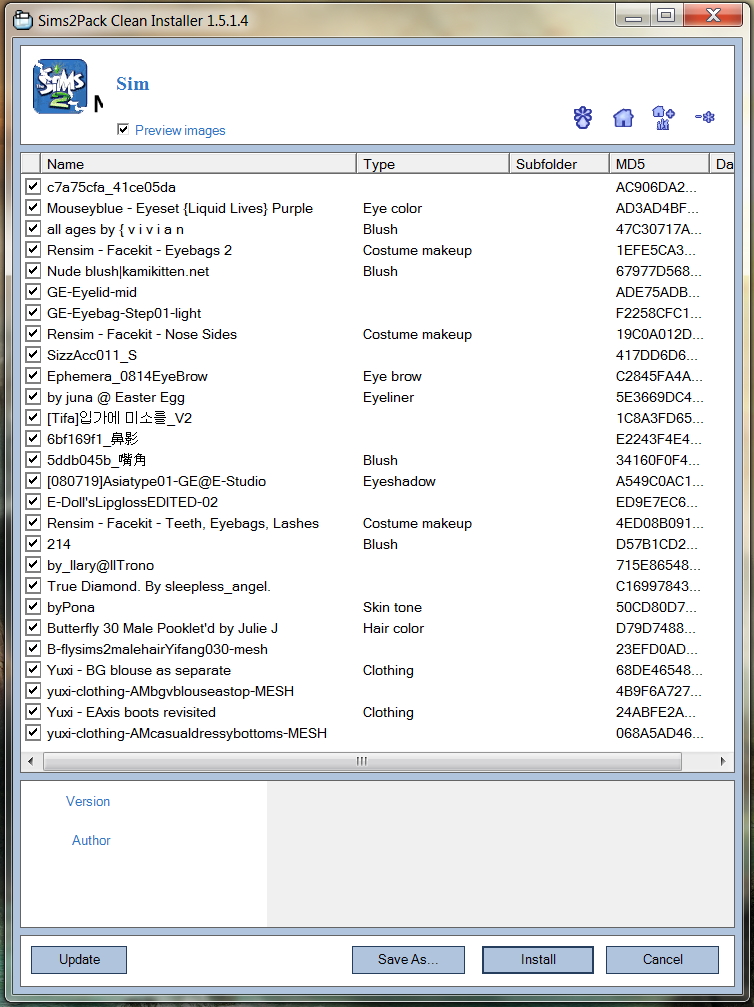Sort by the MD5 column header

tap(660, 164)
